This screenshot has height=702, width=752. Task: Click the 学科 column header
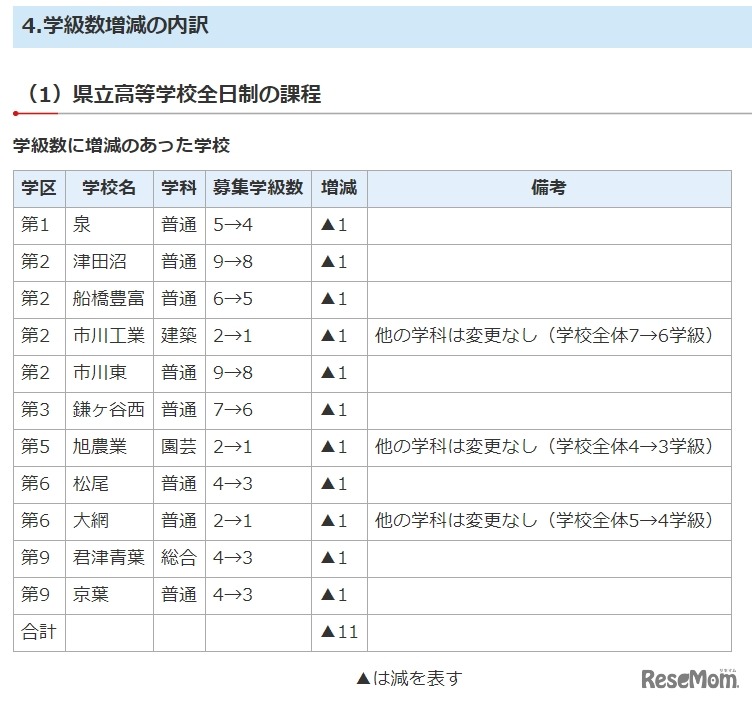tap(179, 187)
